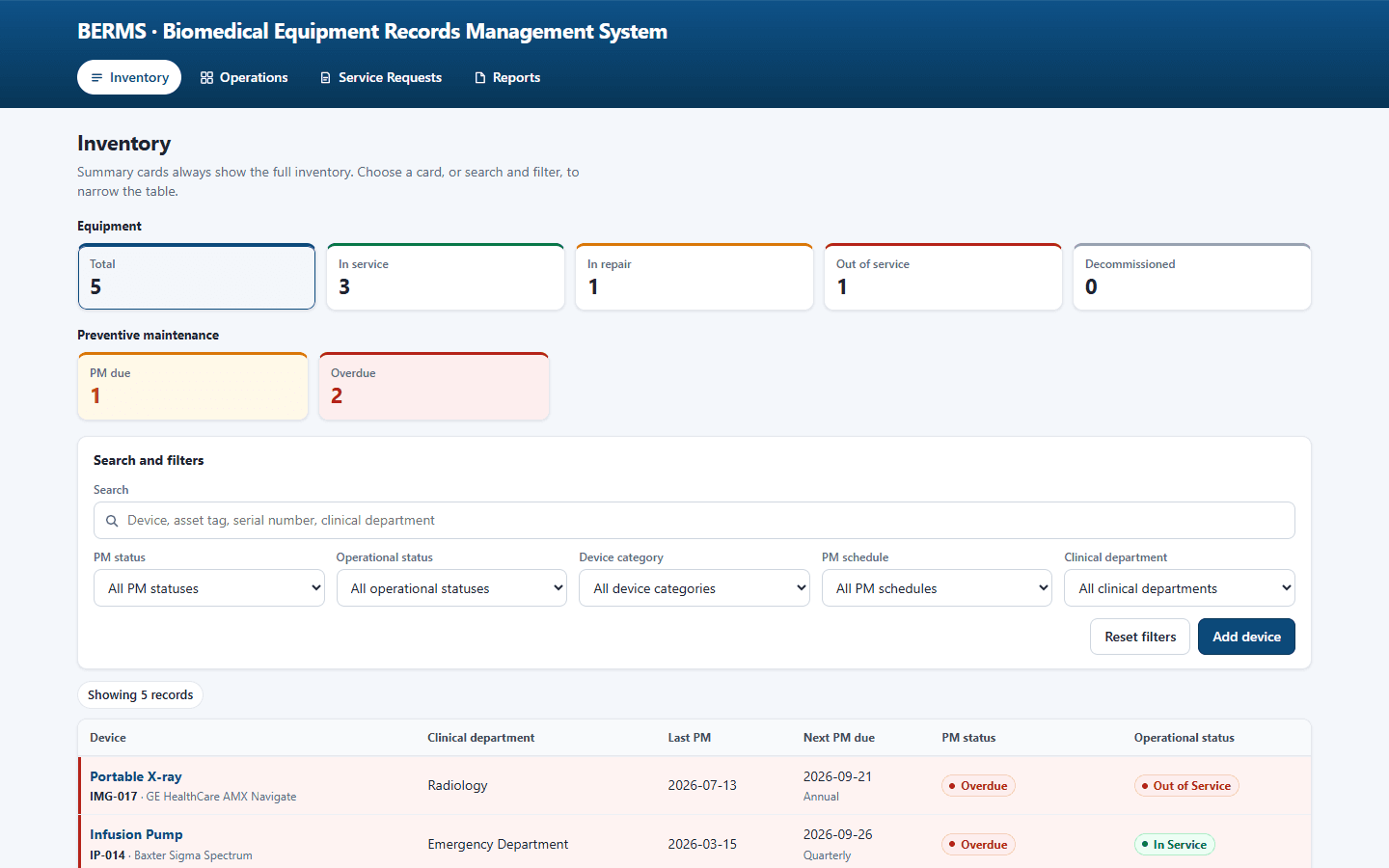Click the In Service badge for Infusion Pump
1389x868 pixels.
click(x=1174, y=845)
